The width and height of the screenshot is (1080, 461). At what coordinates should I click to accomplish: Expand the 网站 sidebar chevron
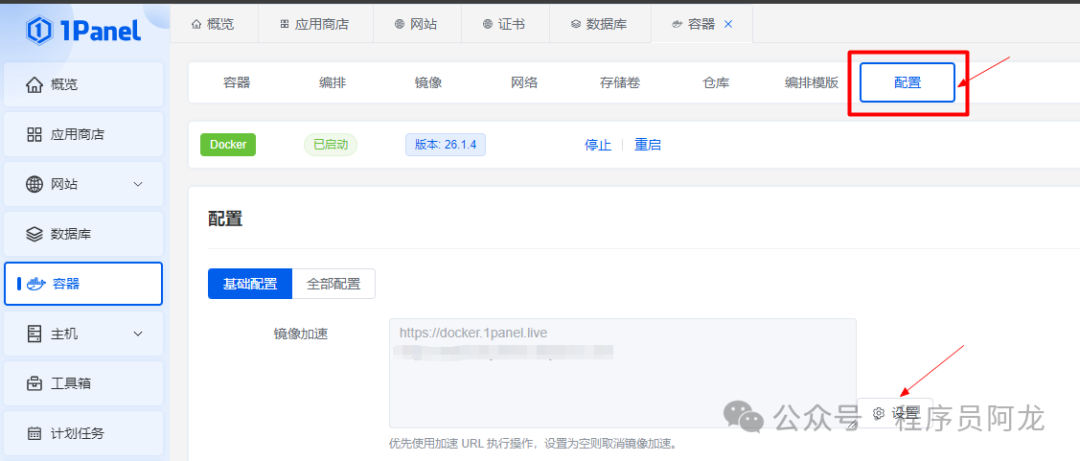coord(138,184)
